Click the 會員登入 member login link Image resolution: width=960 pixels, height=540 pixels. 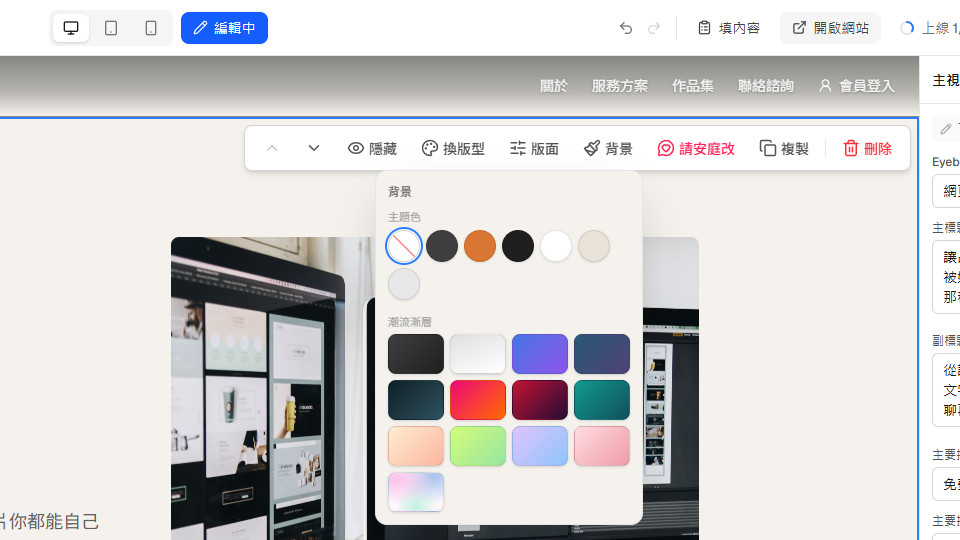(x=857, y=86)
